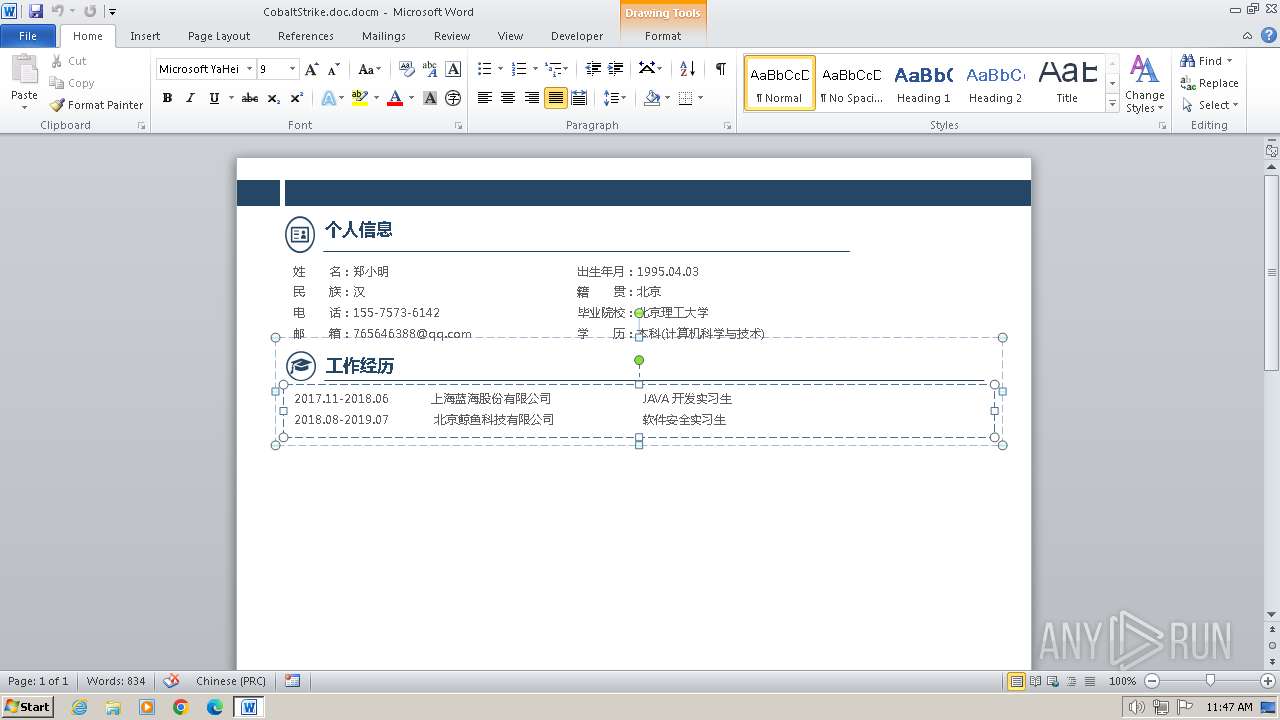This screenshot has height=720, width=1280.
Task: Switch to the Page Layout tab
Action: coord(219,36)
